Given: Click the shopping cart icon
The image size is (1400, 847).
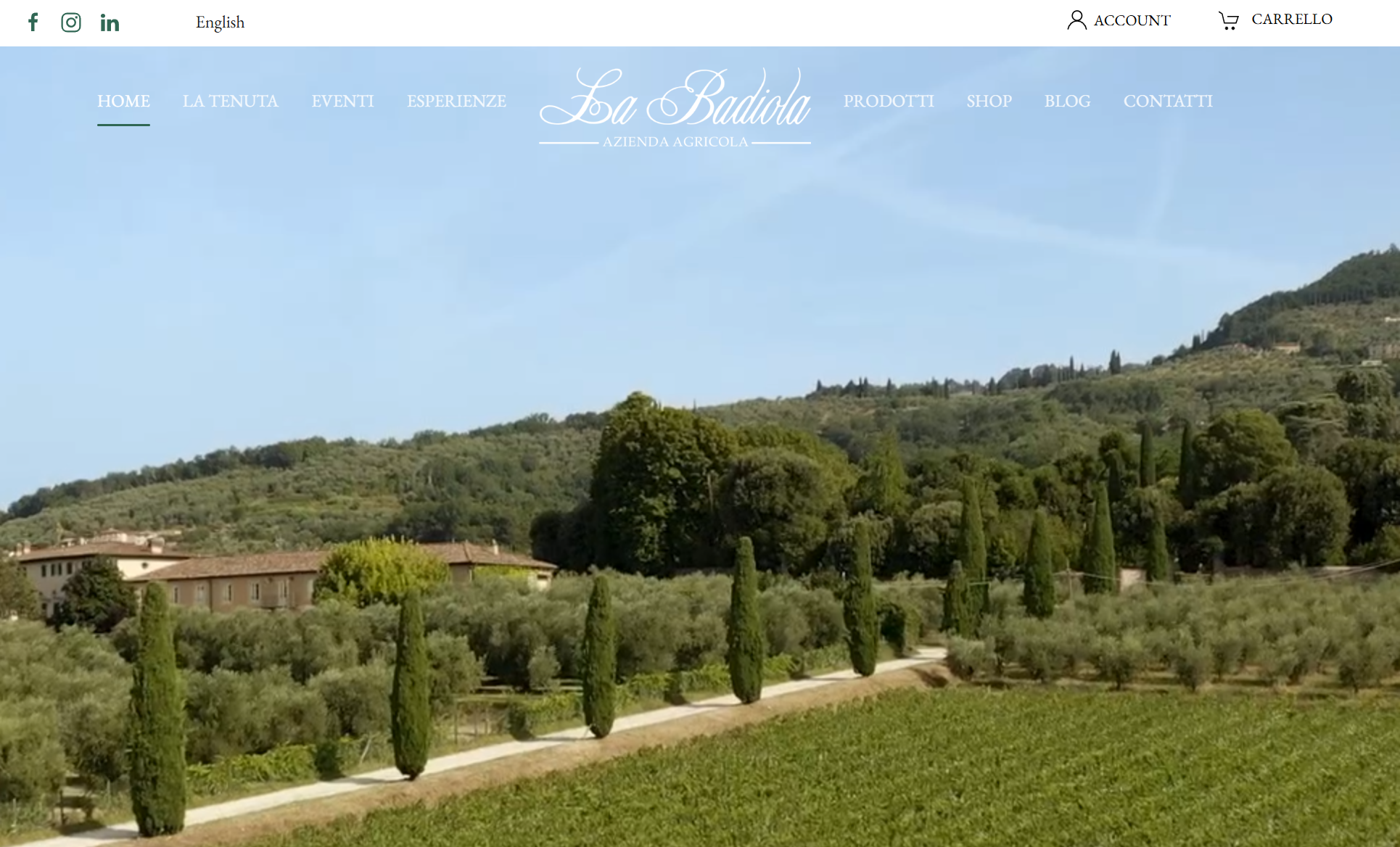Looking at the screenshot, I should 1228,20.
